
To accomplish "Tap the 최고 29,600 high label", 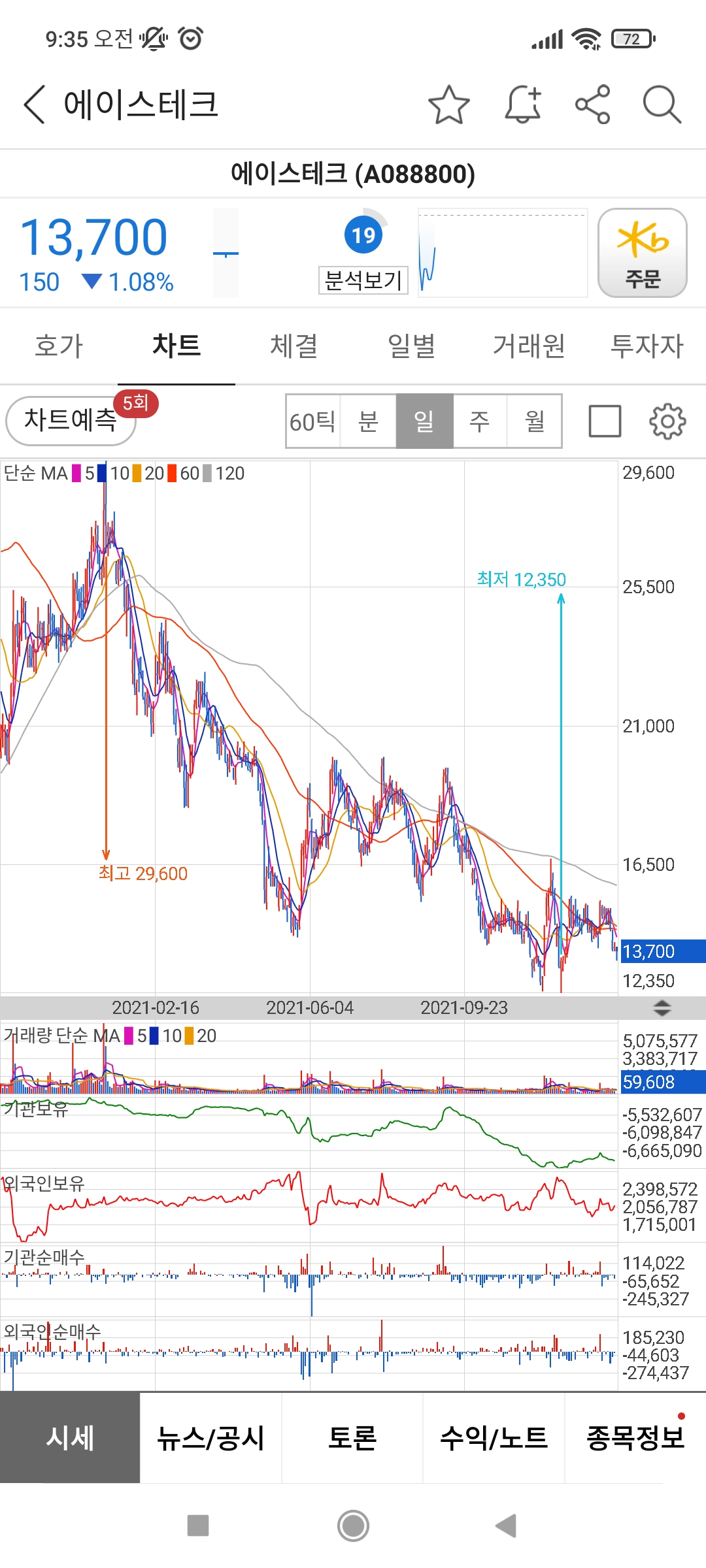I will pos(143,874).
